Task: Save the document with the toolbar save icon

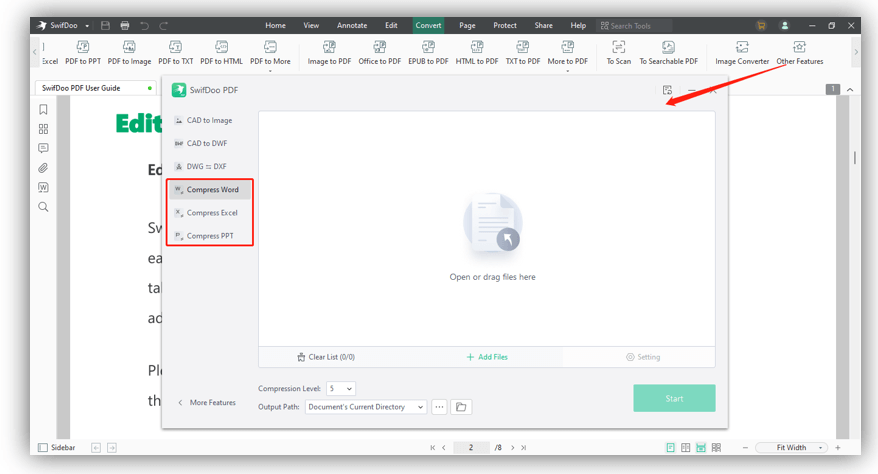Action: tap(105, 26)
